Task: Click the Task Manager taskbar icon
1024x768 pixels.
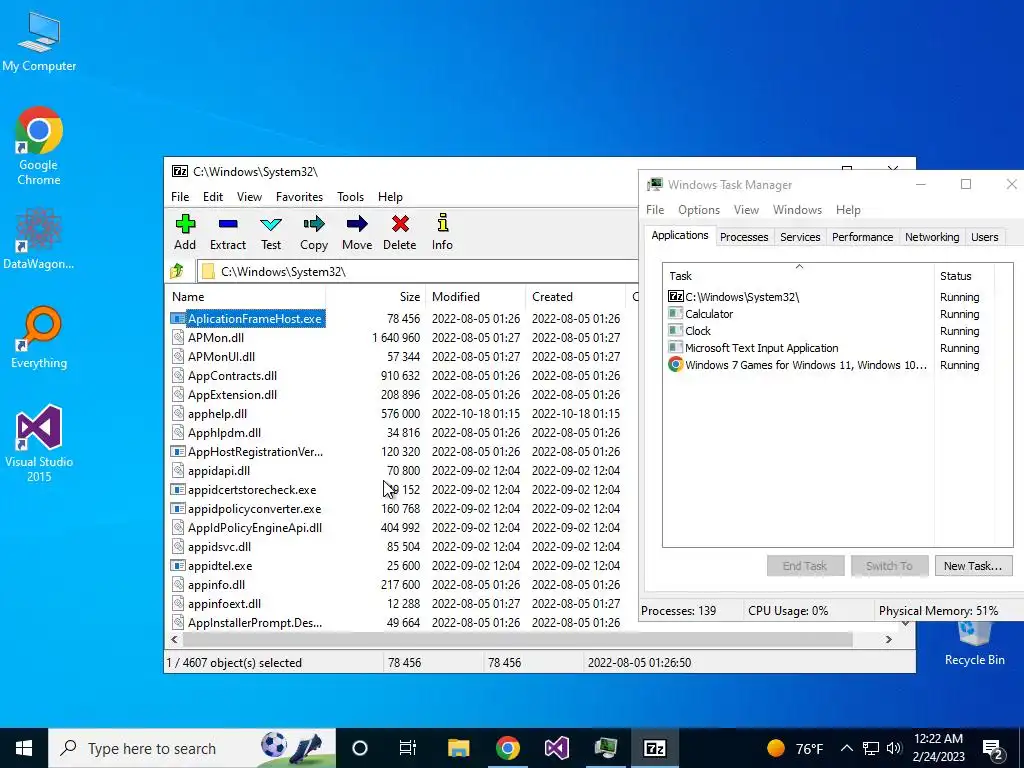Action: tap(605, 748)
